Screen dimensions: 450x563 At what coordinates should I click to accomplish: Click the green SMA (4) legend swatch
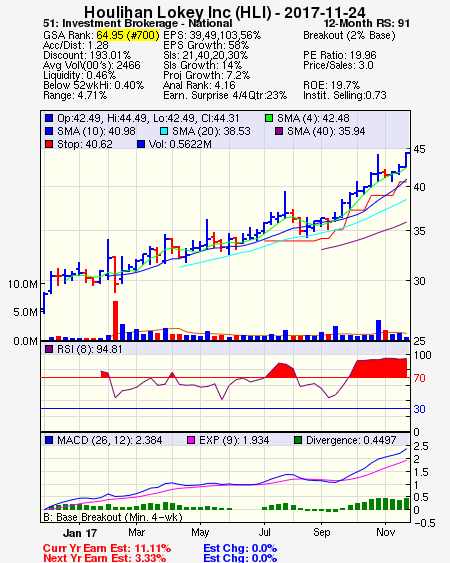pos(269,118)
